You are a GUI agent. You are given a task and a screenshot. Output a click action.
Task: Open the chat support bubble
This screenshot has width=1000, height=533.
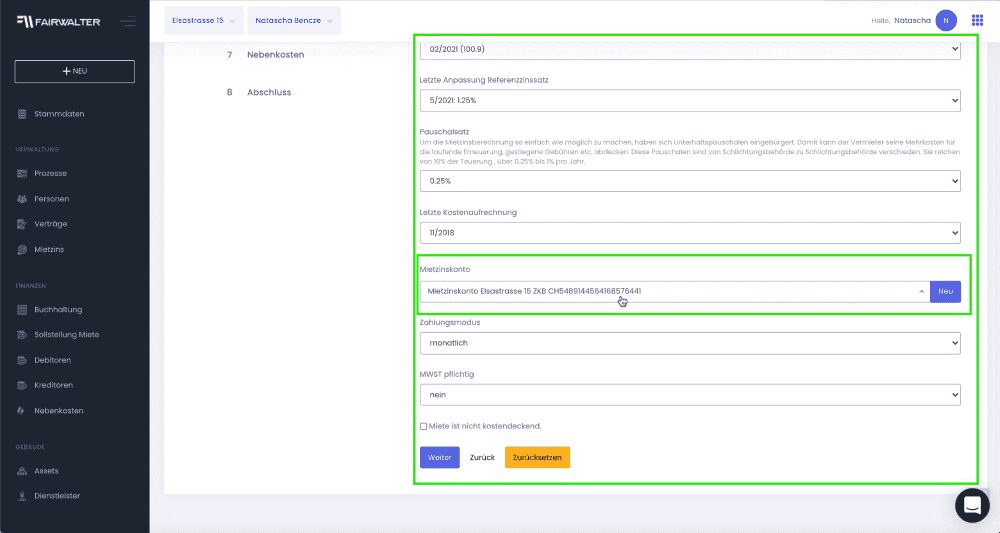[x=971, y=505]
